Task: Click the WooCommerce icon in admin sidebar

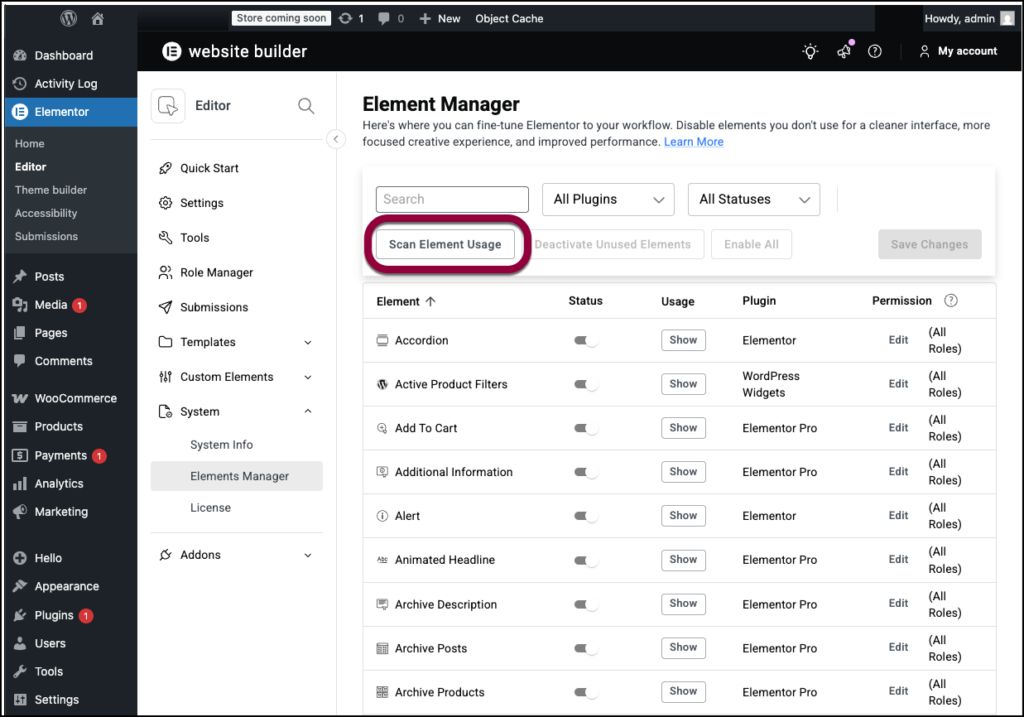Action: [x=20, y=397]
